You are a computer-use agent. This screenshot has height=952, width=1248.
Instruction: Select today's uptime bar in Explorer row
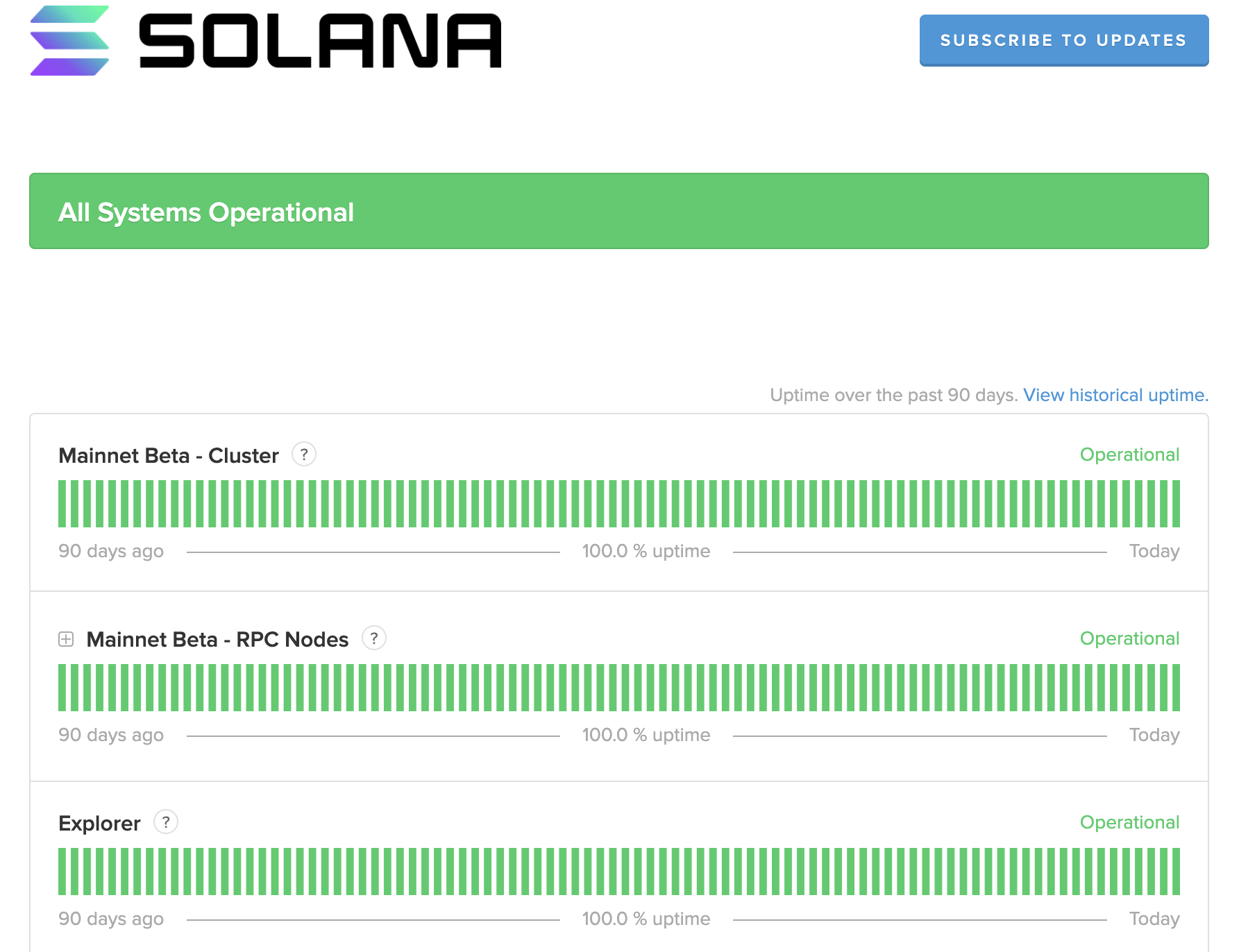[x=1176, y=872]
